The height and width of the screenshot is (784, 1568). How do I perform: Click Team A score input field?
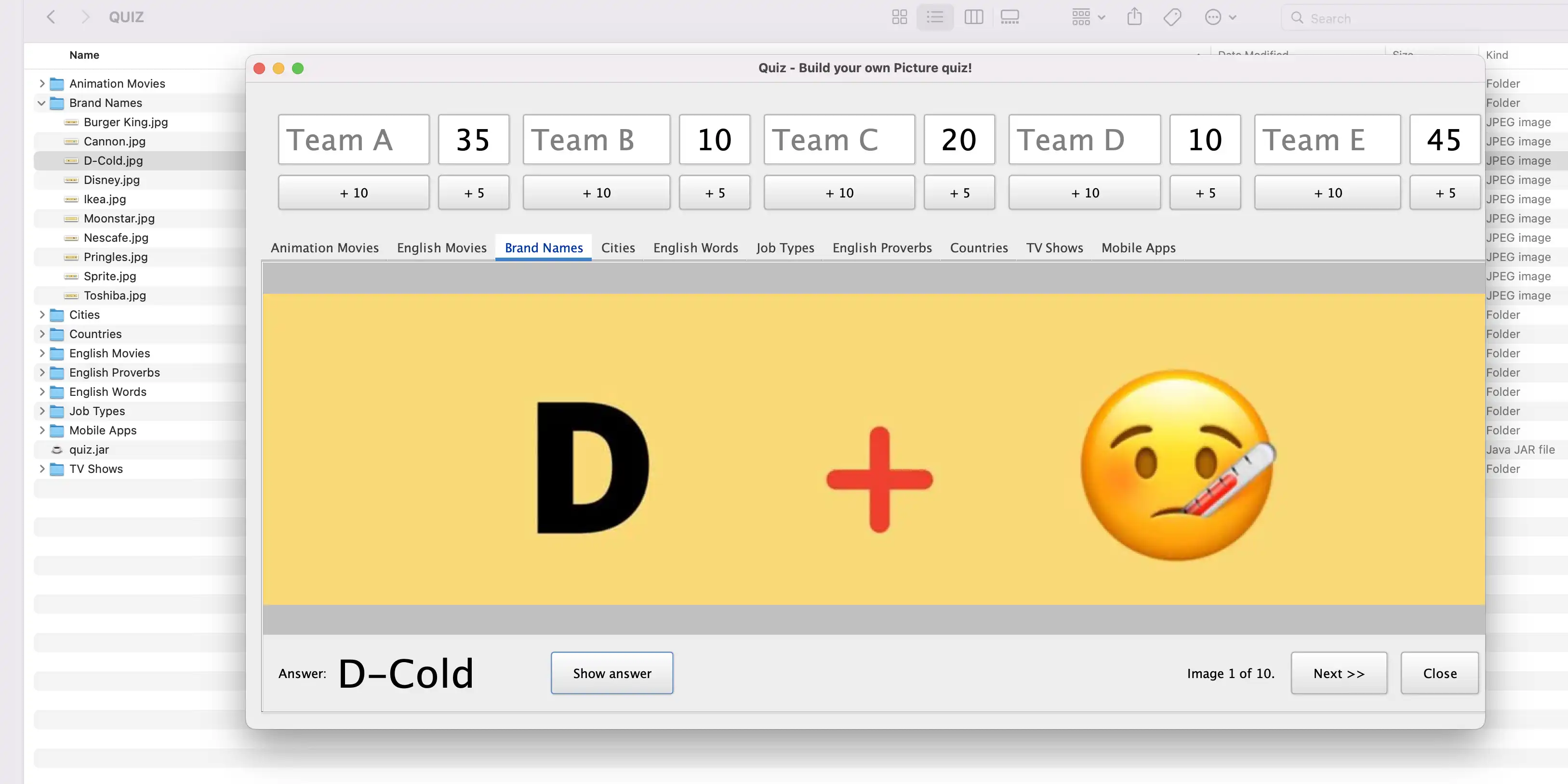tap(473, 139)
